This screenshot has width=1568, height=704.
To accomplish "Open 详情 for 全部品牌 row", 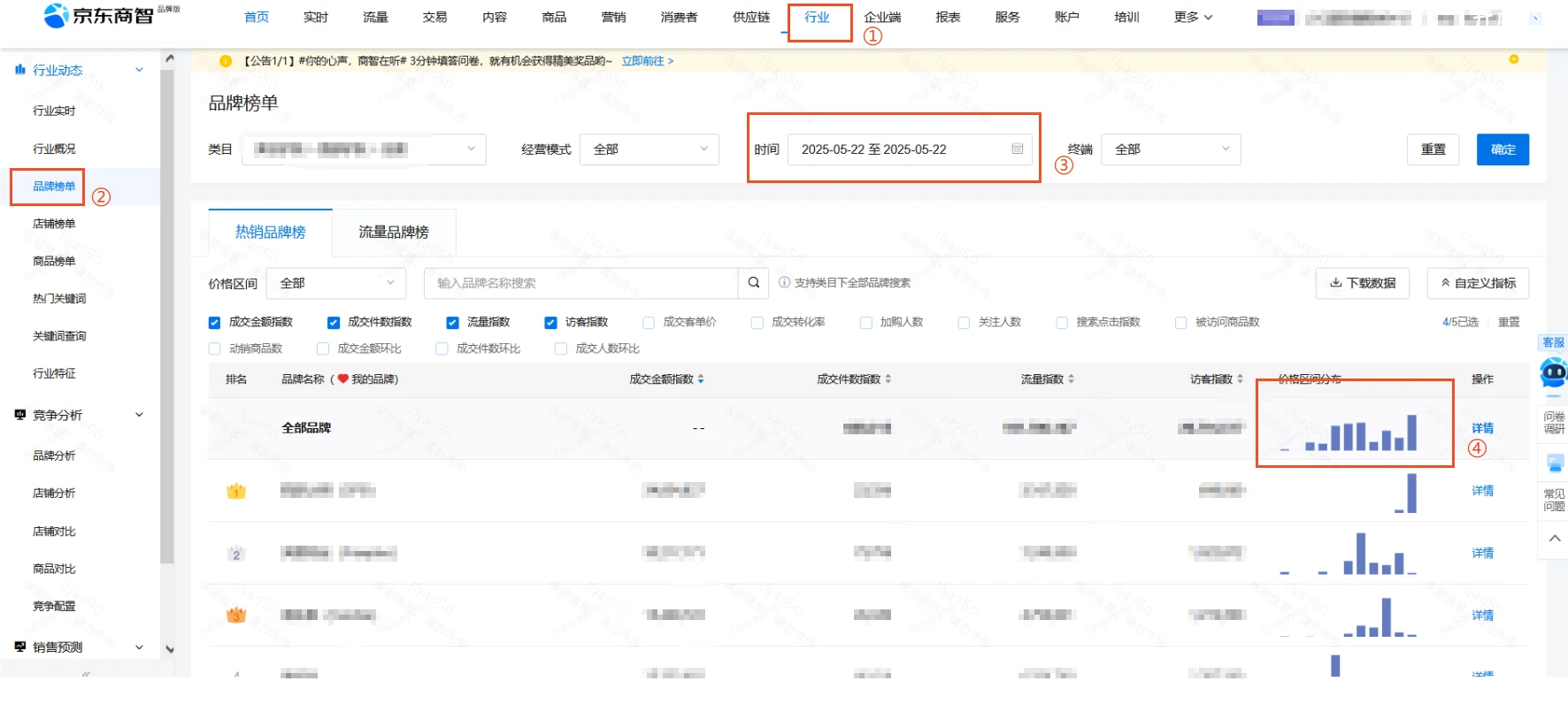I will coord(1482,428).
